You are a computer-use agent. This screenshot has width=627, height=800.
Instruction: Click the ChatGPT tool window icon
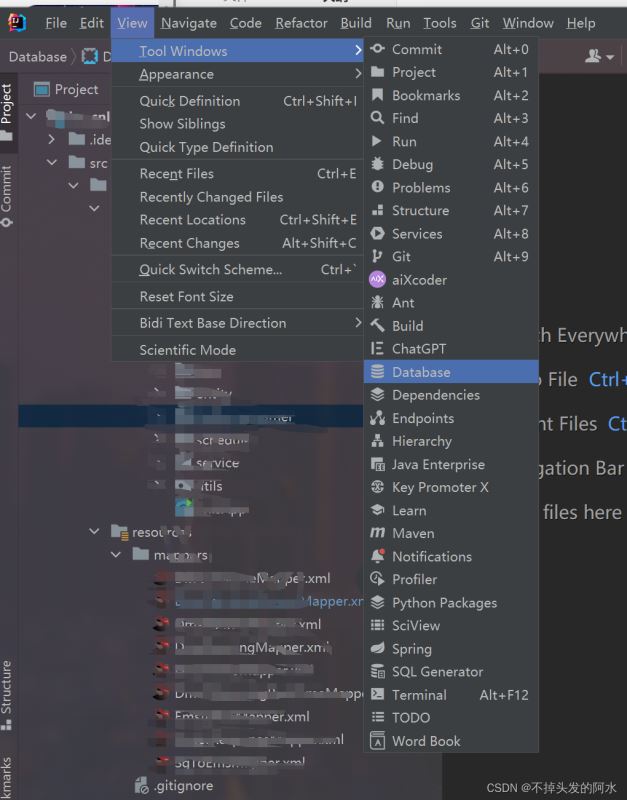tap(378, 348)
